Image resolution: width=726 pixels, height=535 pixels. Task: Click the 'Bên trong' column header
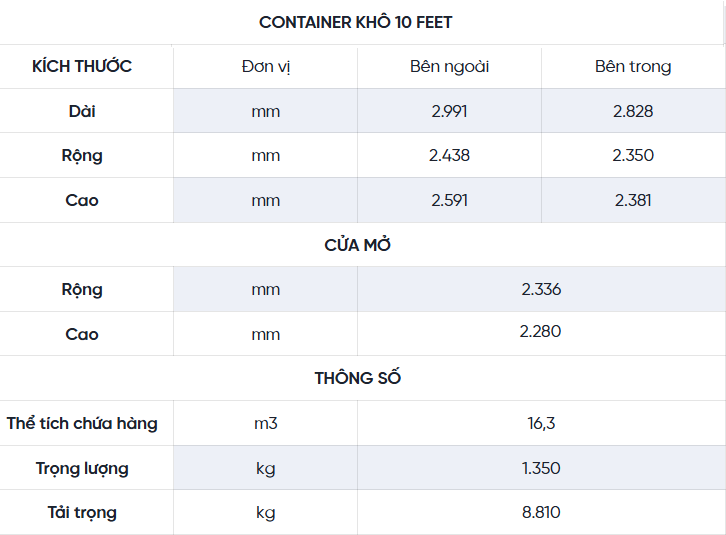point(633,67)
